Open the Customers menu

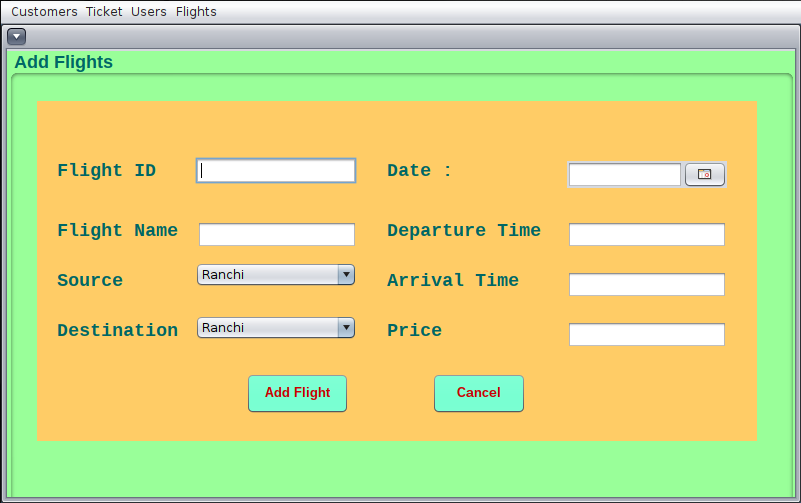[x=44, y=12]
